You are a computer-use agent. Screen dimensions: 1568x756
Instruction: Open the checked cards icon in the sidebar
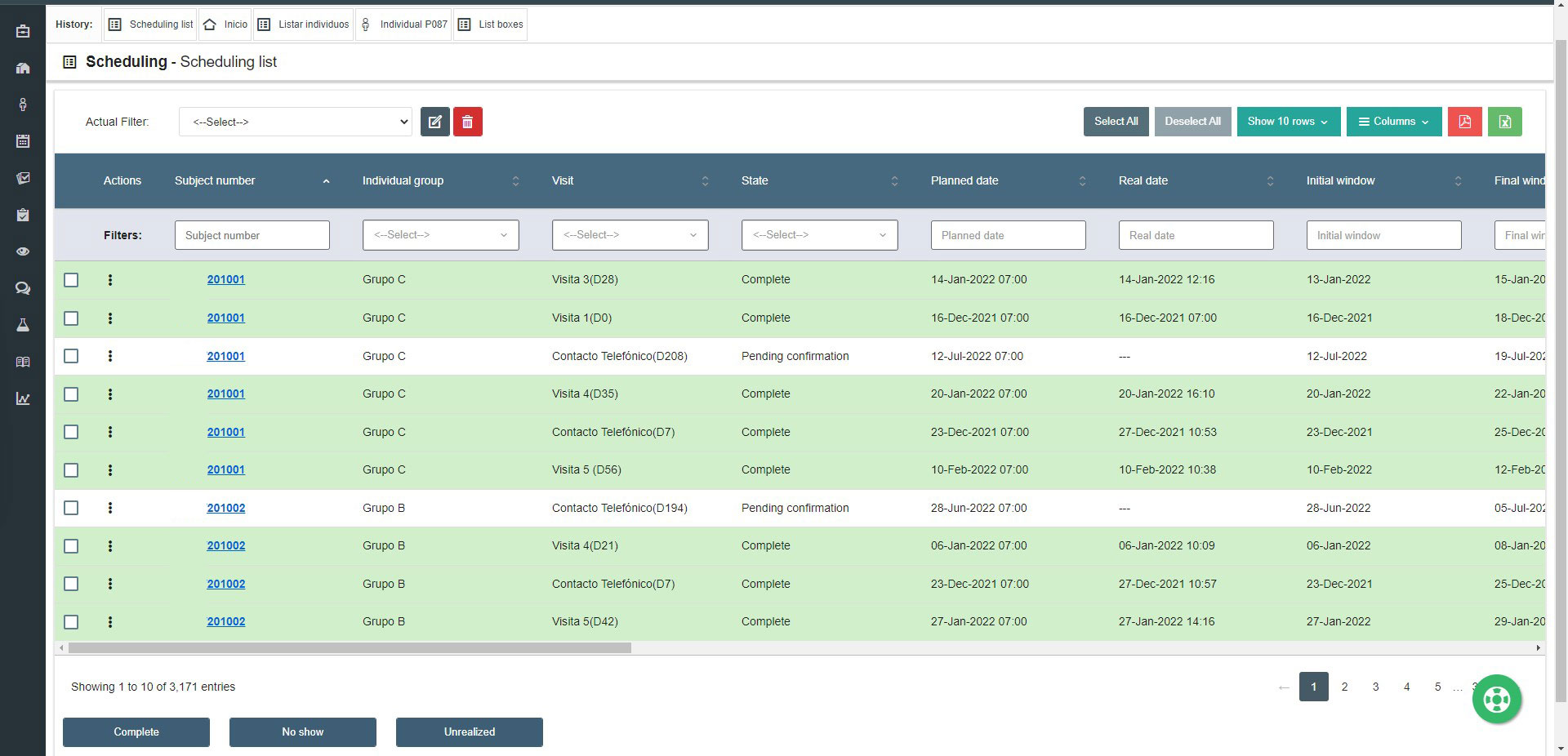pos(23,178)
